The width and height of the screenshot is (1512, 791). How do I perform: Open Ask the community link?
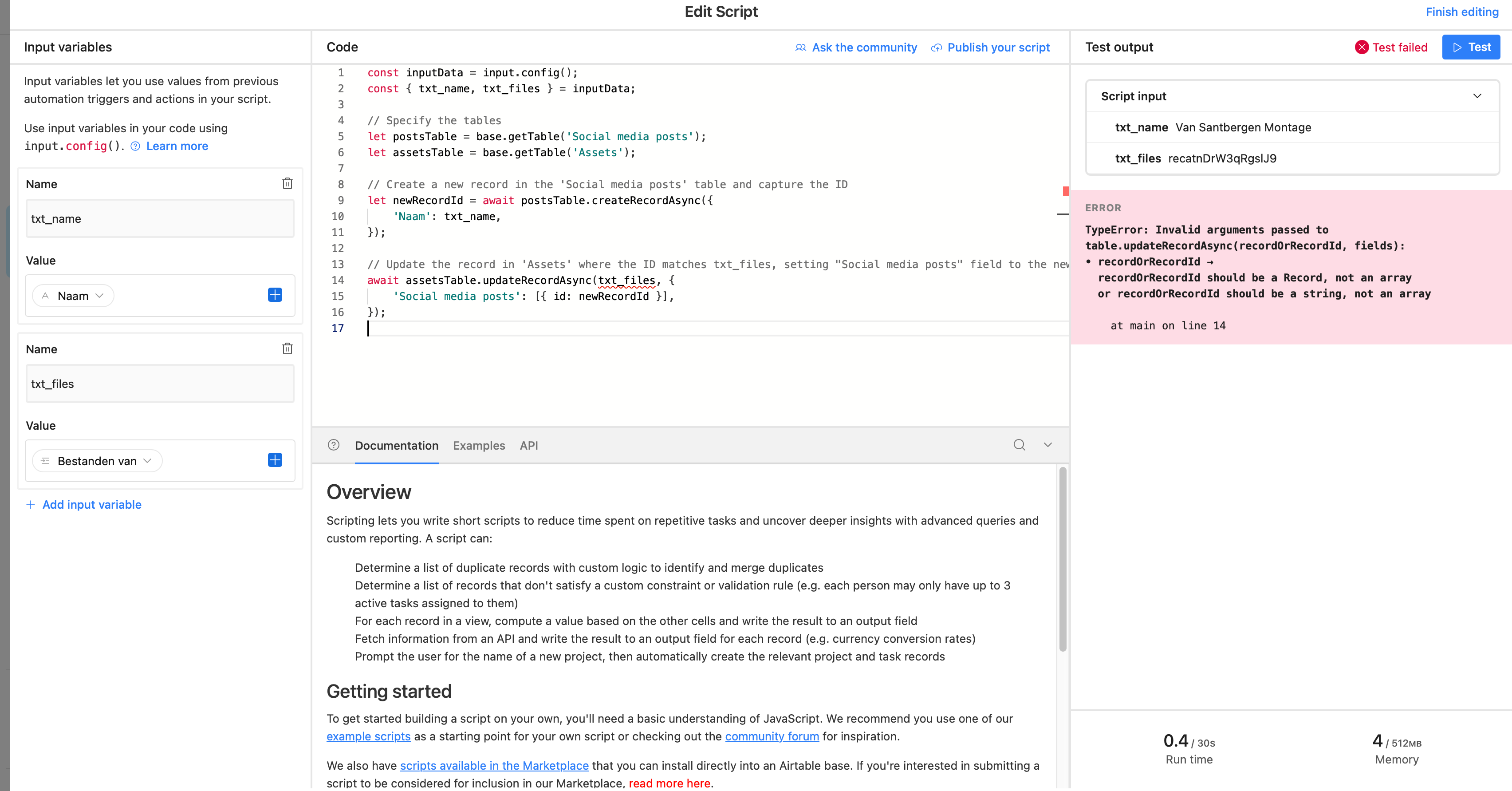[x=864, y=47]
